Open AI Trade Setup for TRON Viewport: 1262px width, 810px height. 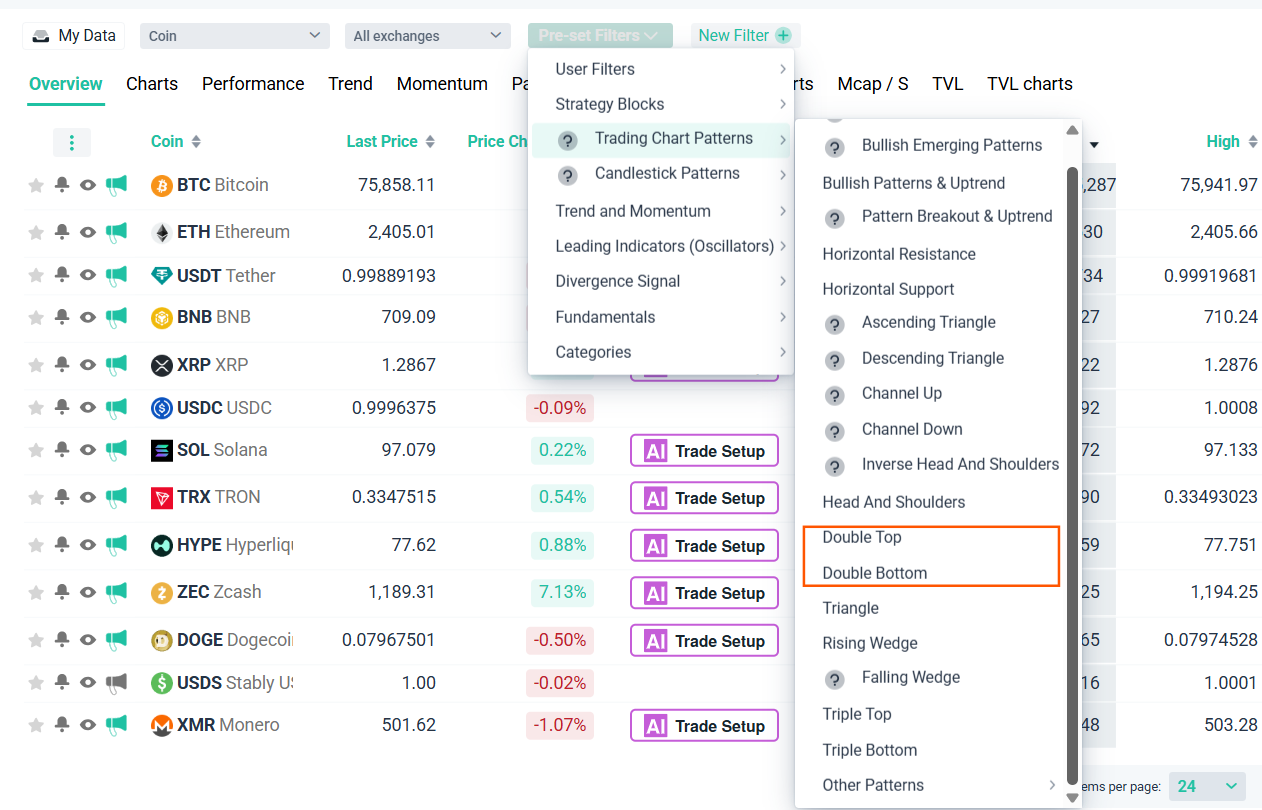coord(704,498)
